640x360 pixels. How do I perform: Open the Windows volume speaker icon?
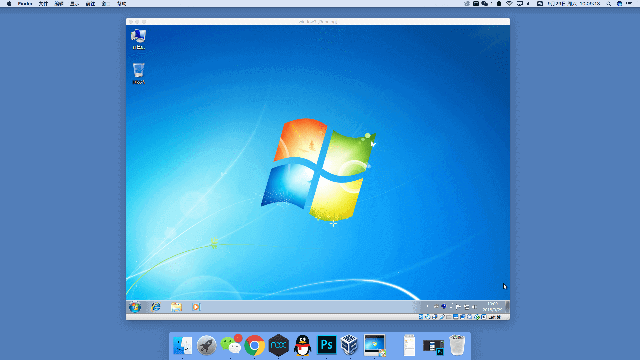(x=474, y=307)
